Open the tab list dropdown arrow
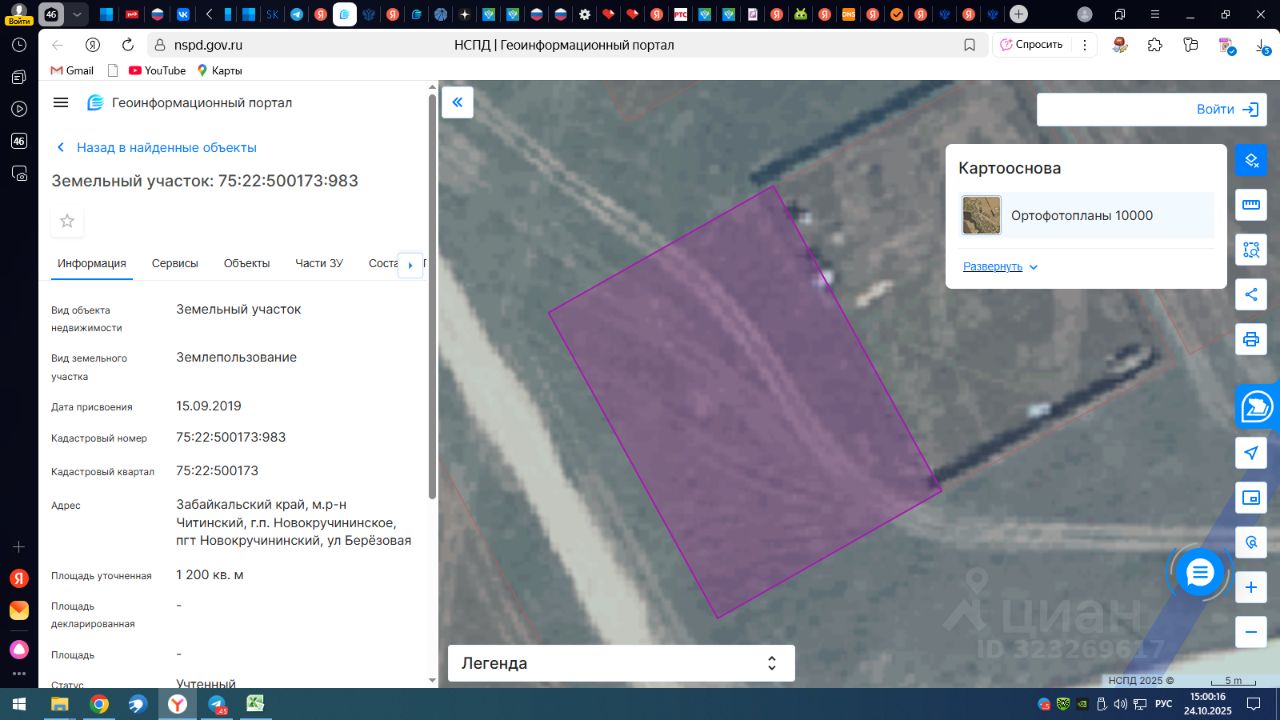 (77, 14)
